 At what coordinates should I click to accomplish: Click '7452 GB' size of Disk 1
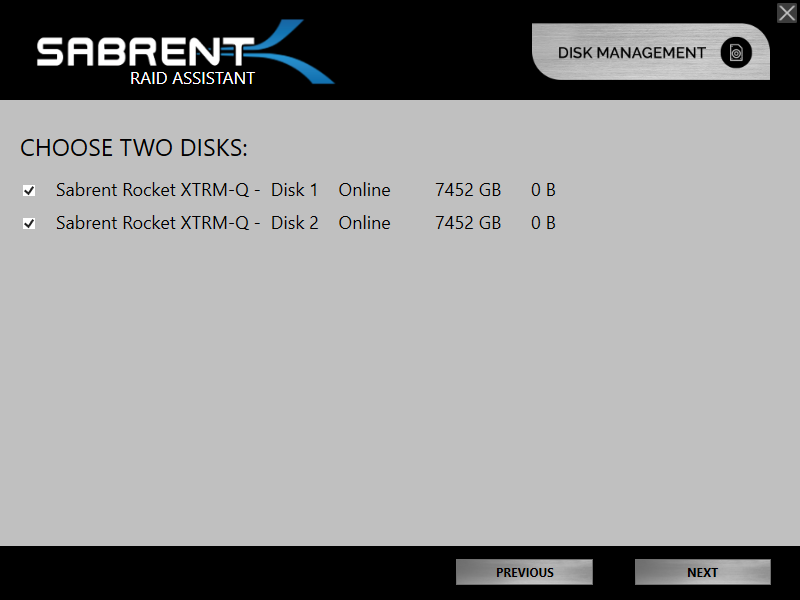click(x=468, y=190)
